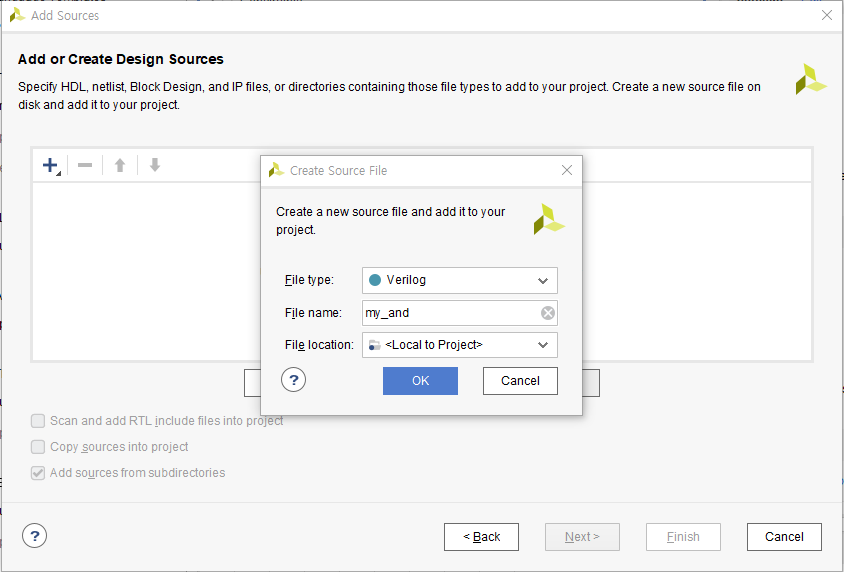Cancel the Add Sources wizard
Viewport: 844px width, 572px height.
coord(784,537)
